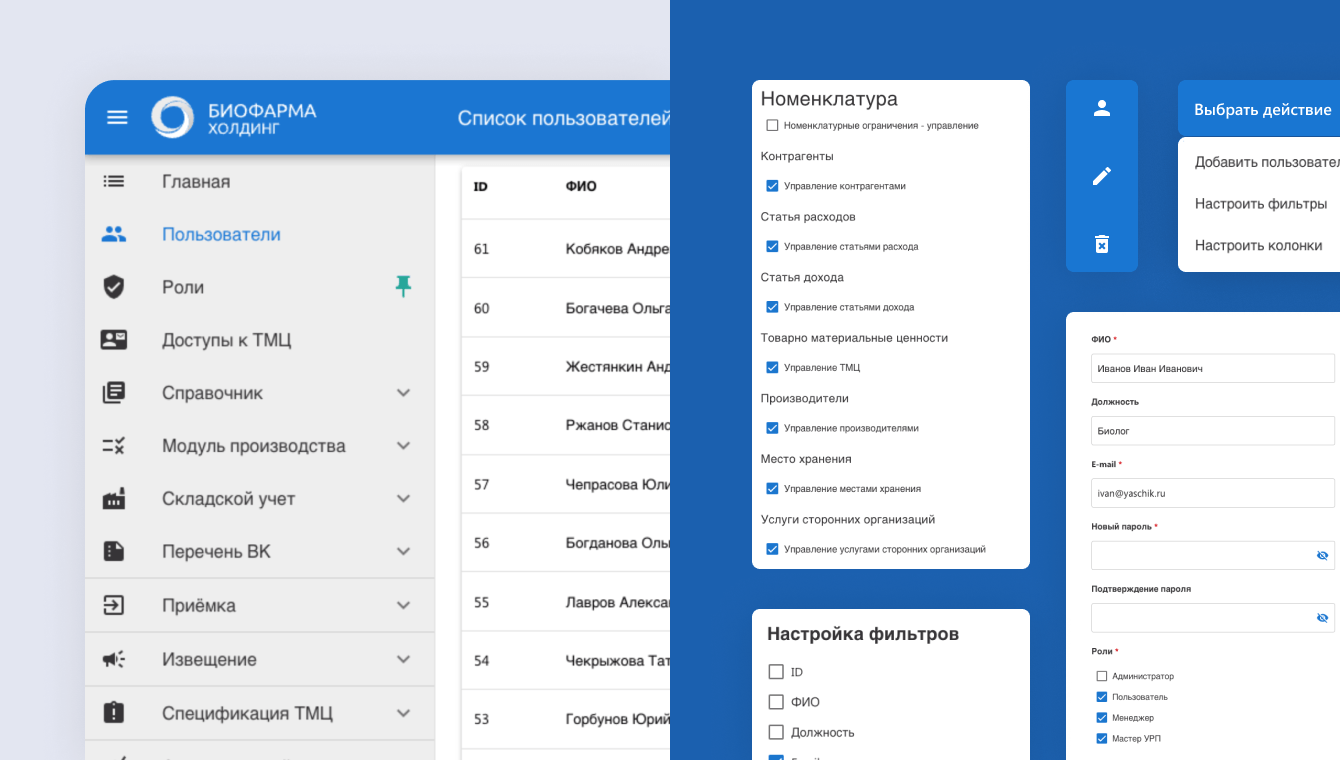Image resolution: width=1340 pixels, height=760 pixels.
Task: Check the Администратор role
Action: (1102, 676)
